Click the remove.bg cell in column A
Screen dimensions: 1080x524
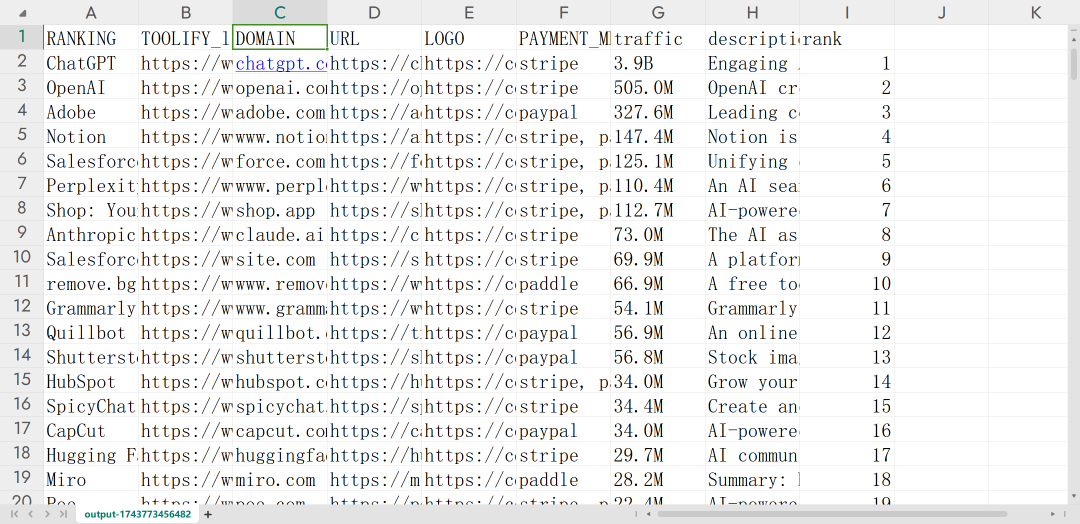(90, 284)
